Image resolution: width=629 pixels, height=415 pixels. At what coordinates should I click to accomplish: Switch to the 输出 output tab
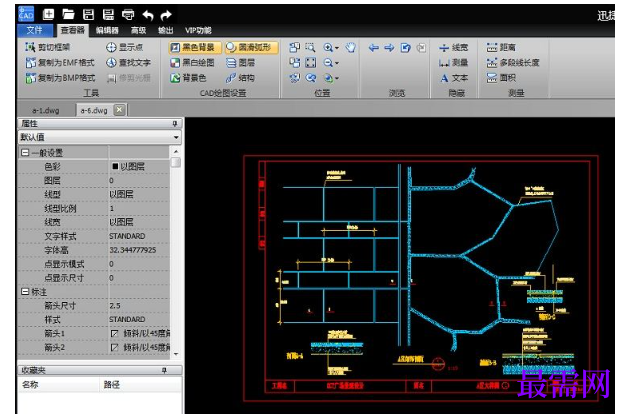166,30
